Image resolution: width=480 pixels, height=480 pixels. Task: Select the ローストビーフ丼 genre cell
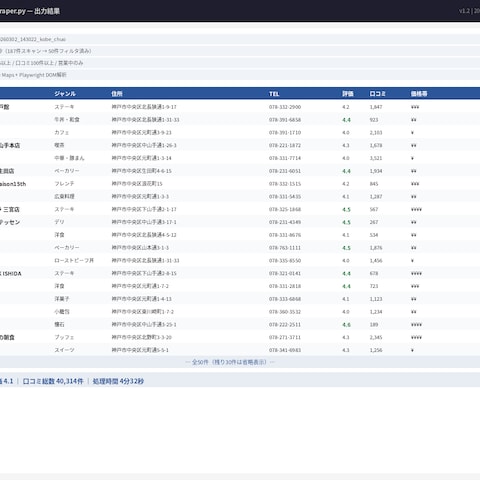point(74,260)
